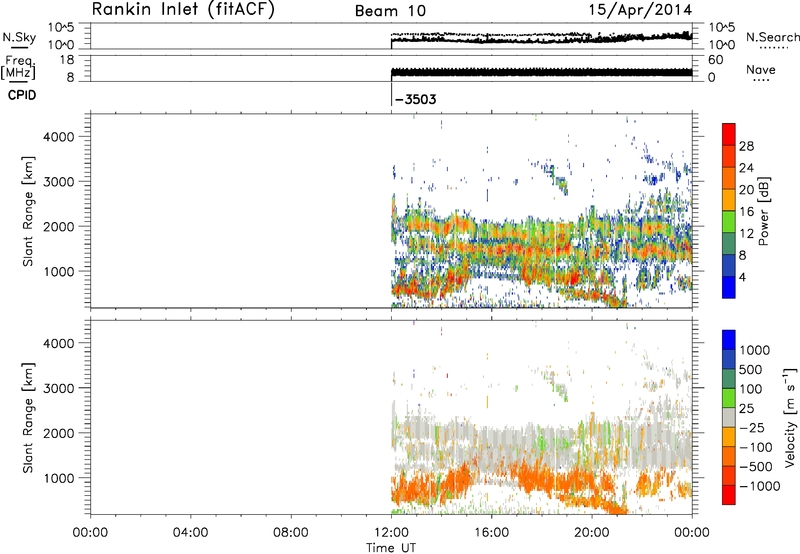Screen dimensions: 800x554
Task: Click the '60' tick on the Nave axis
Action: 715,60
